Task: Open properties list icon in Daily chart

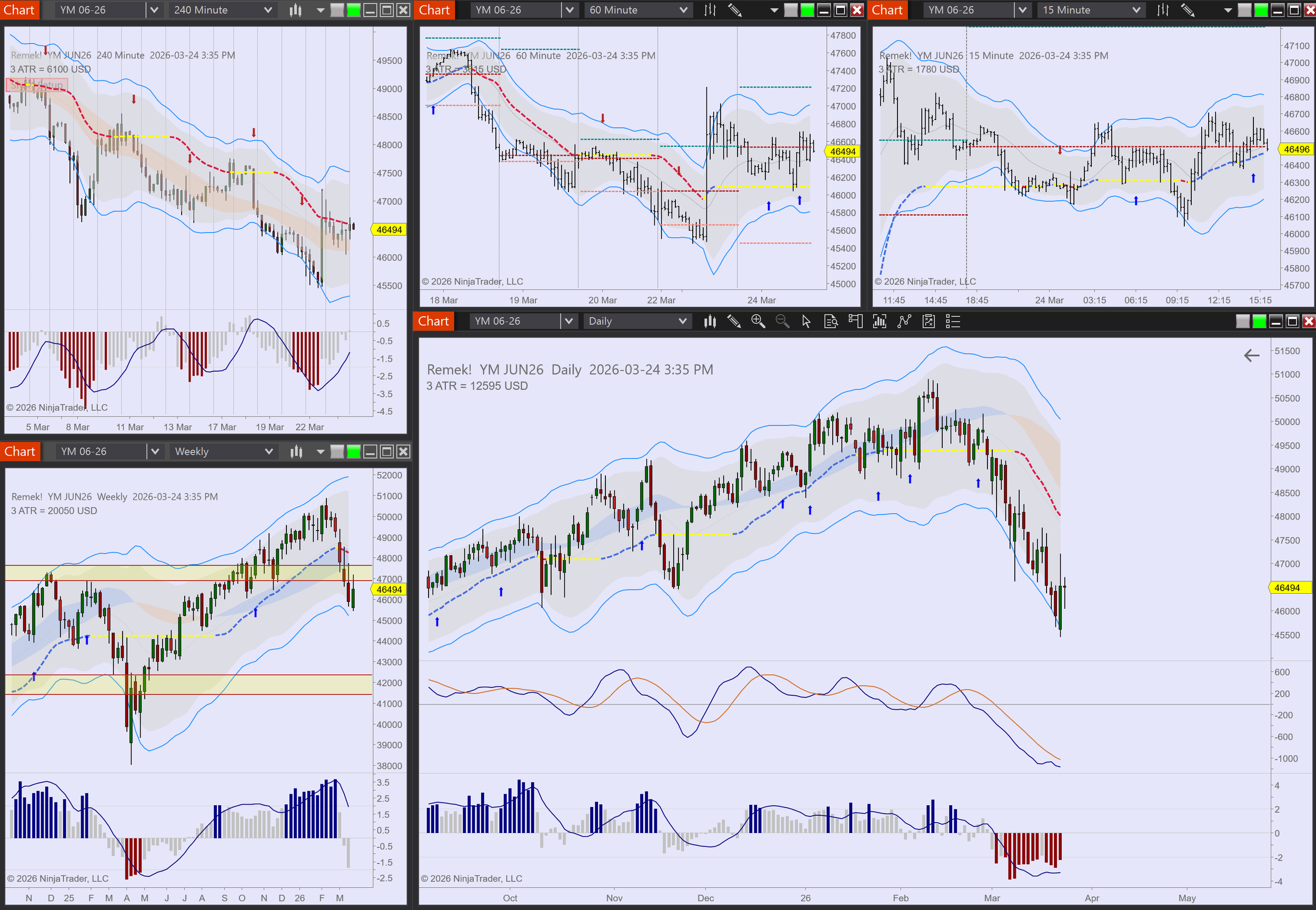Action: [953, 322]
